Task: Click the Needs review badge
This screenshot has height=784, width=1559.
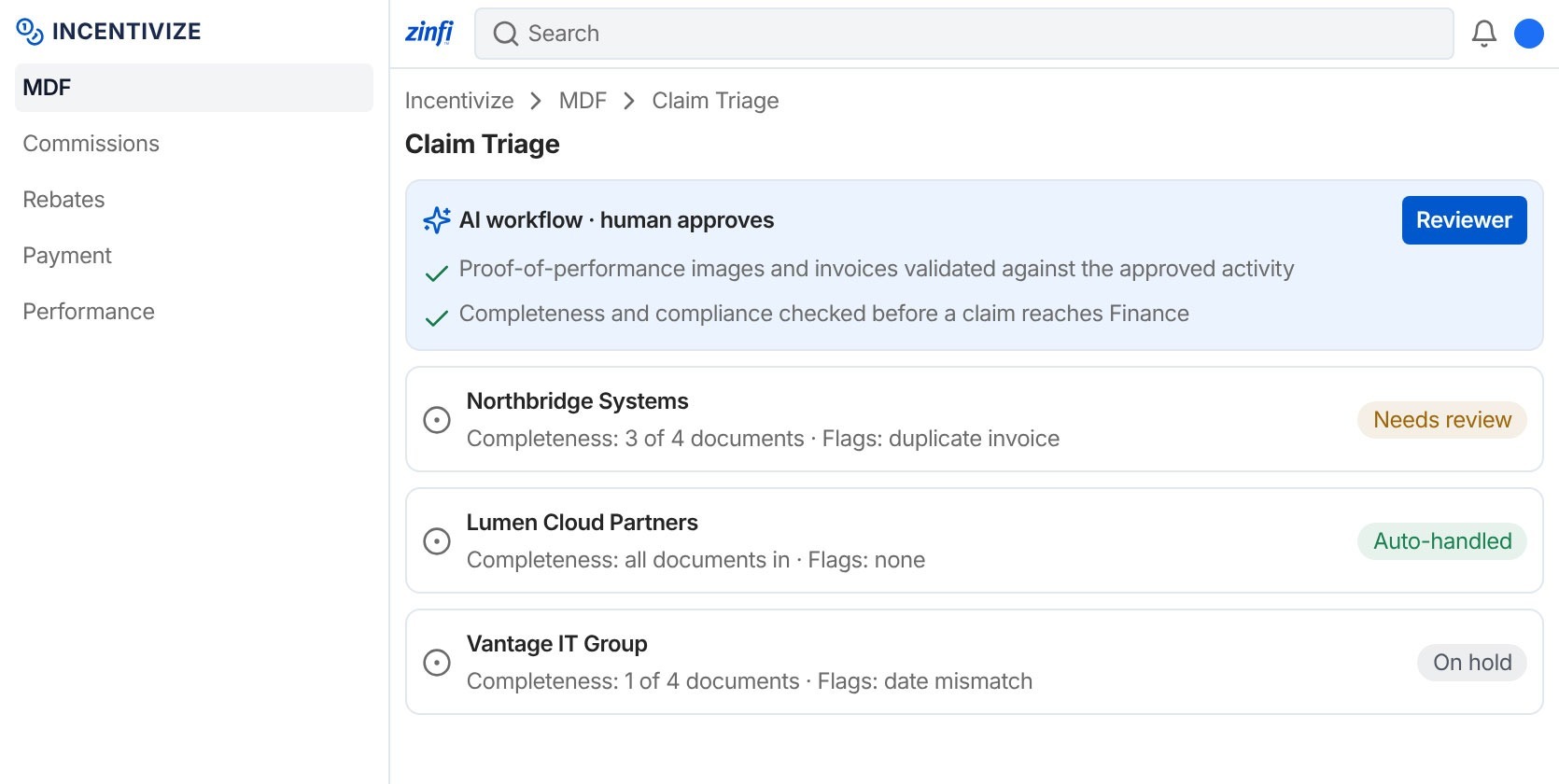Action: (1442, 420)
